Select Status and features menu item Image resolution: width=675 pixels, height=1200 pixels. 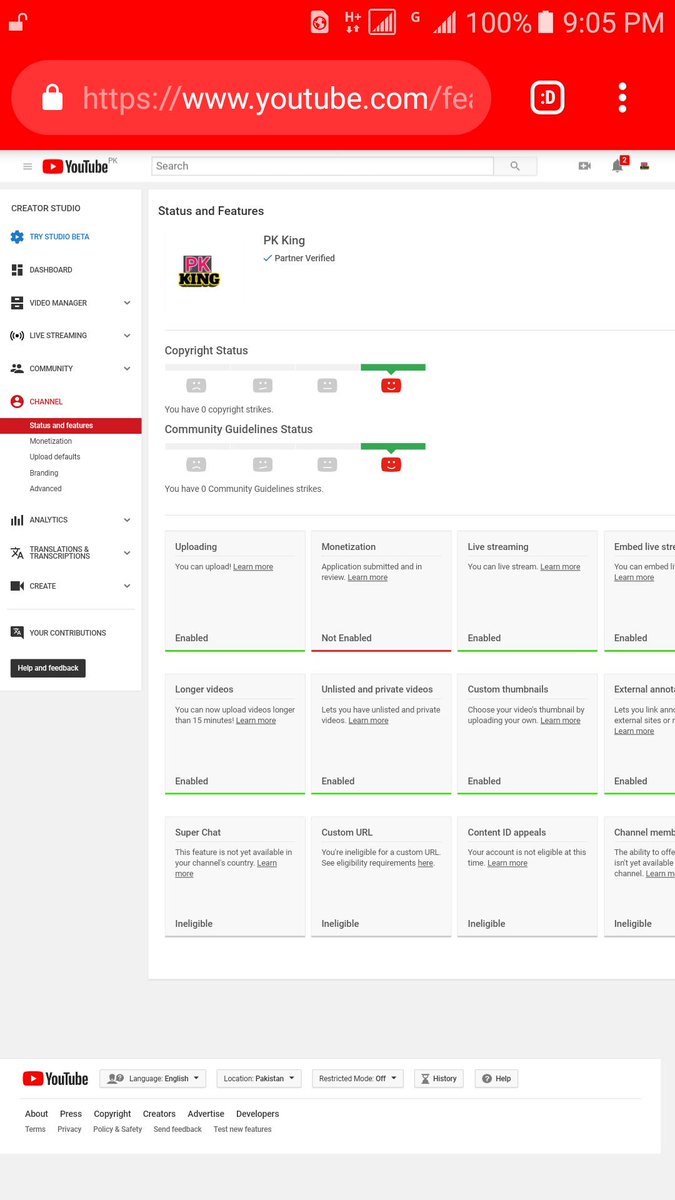tap(71, 426)
